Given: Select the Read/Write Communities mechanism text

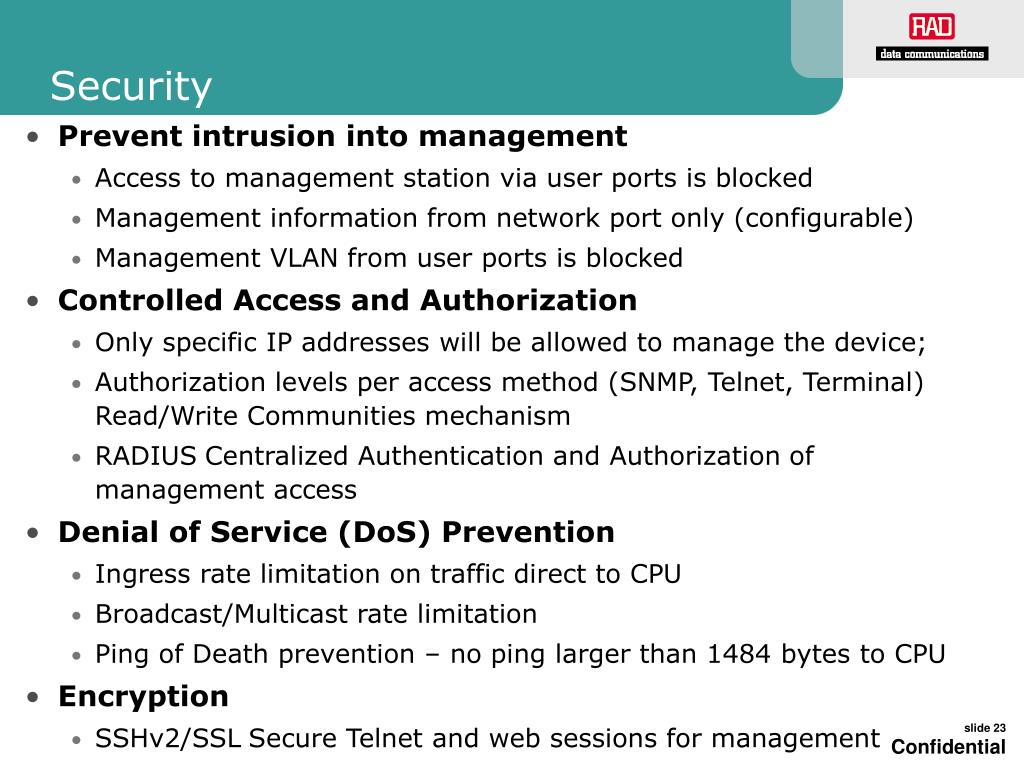Looking at the screenshot, I should [333, 416].
